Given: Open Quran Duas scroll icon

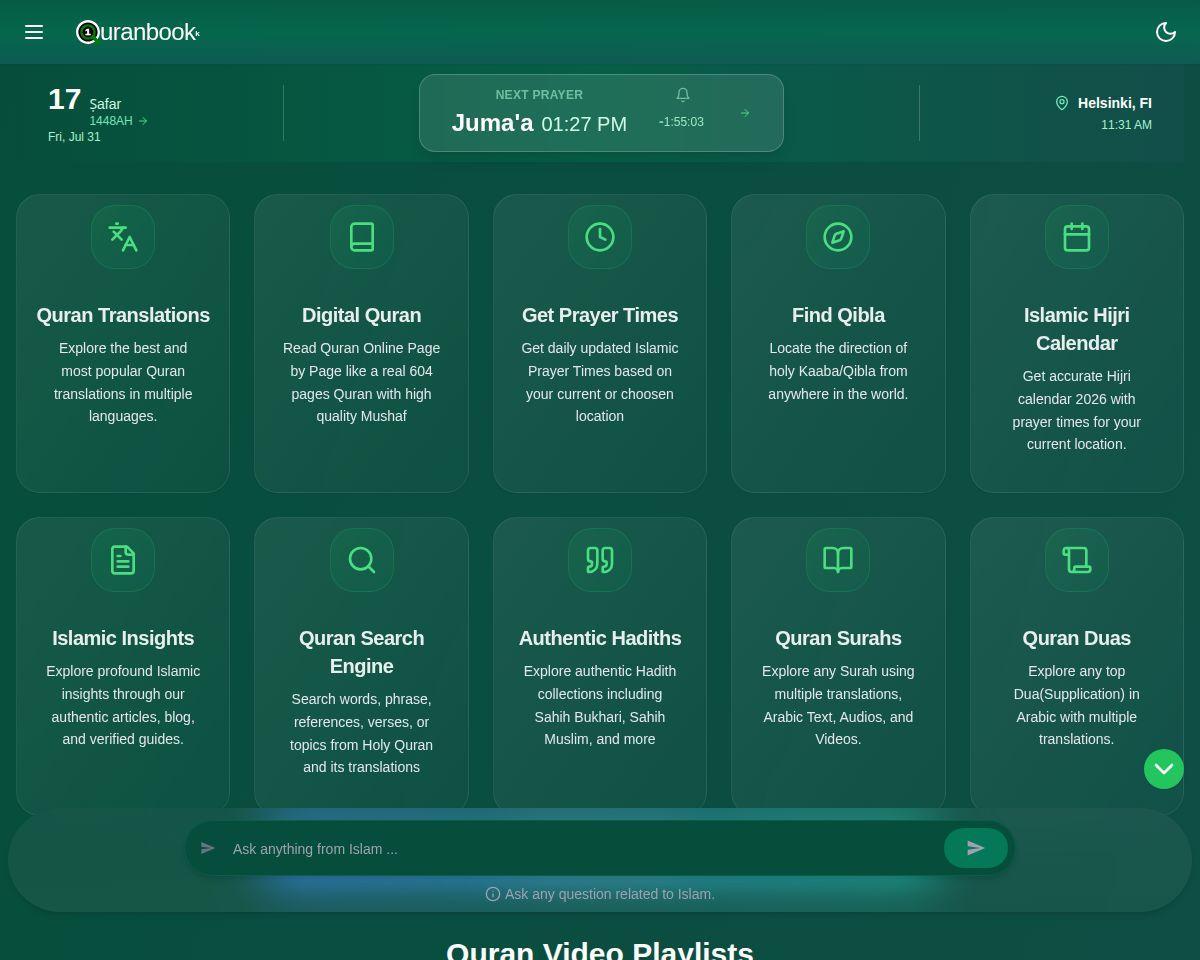Looking at the screenshot, I should [x=1077, y=560].
